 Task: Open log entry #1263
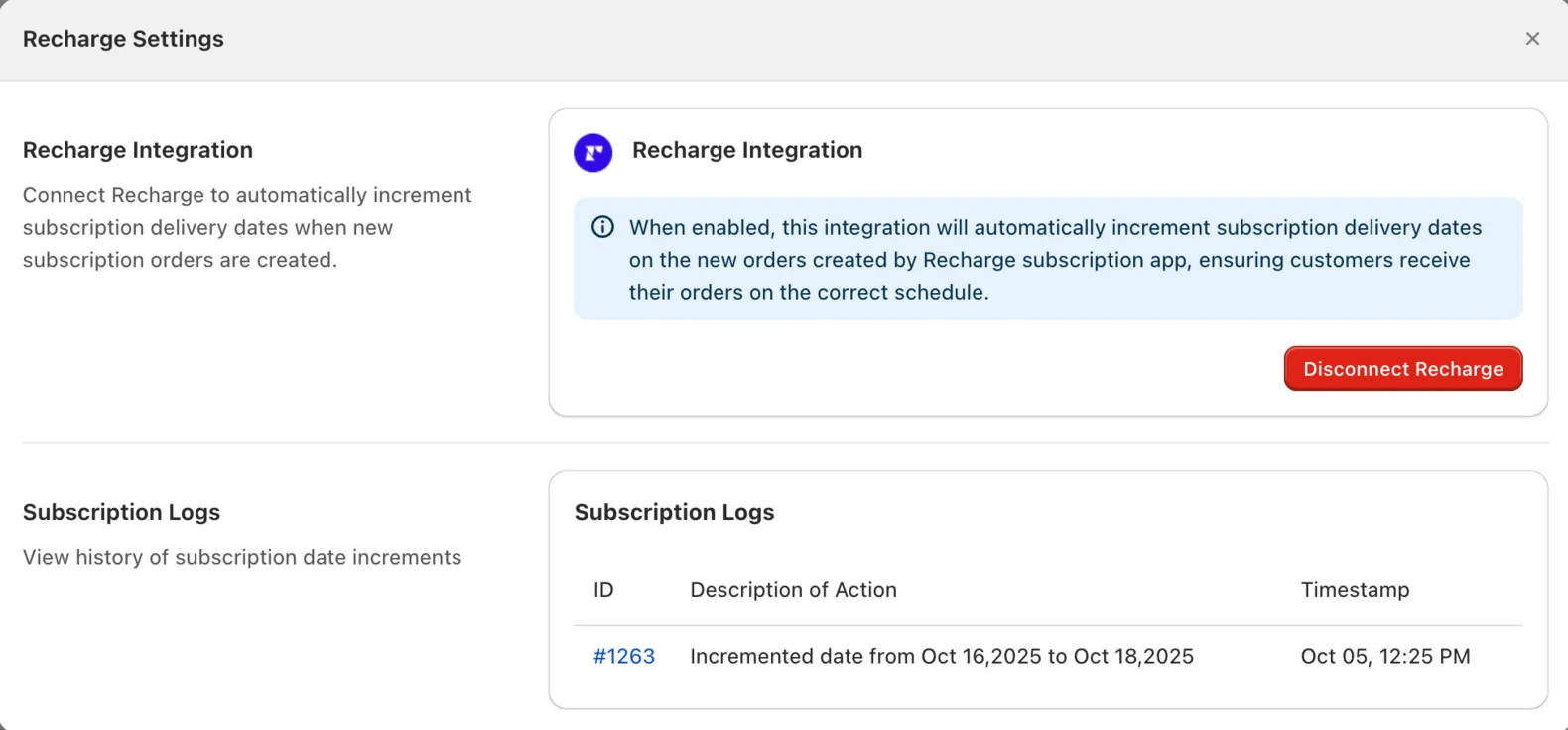click(623, 656)
